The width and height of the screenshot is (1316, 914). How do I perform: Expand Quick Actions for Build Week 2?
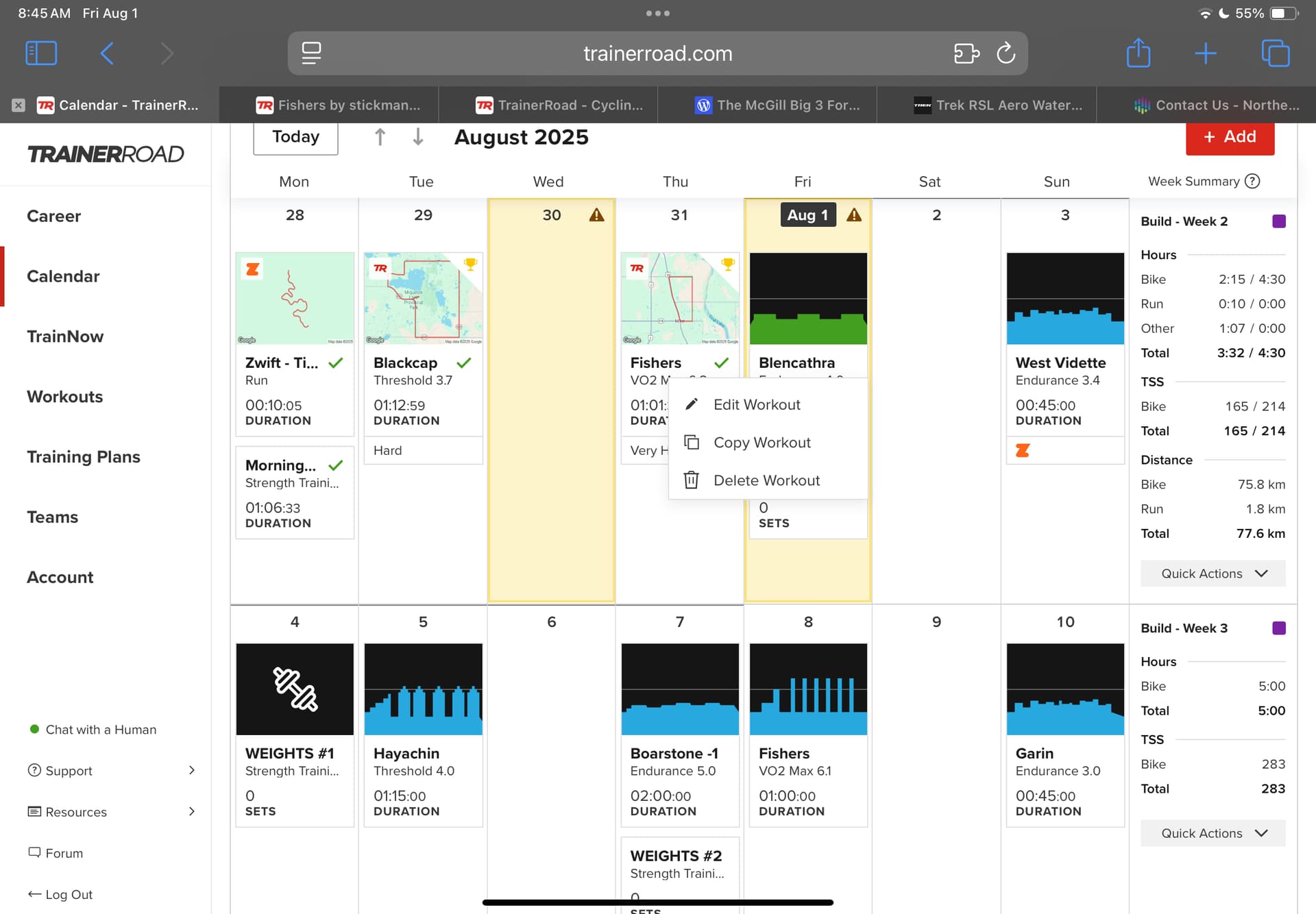[x=1213, y=573]
